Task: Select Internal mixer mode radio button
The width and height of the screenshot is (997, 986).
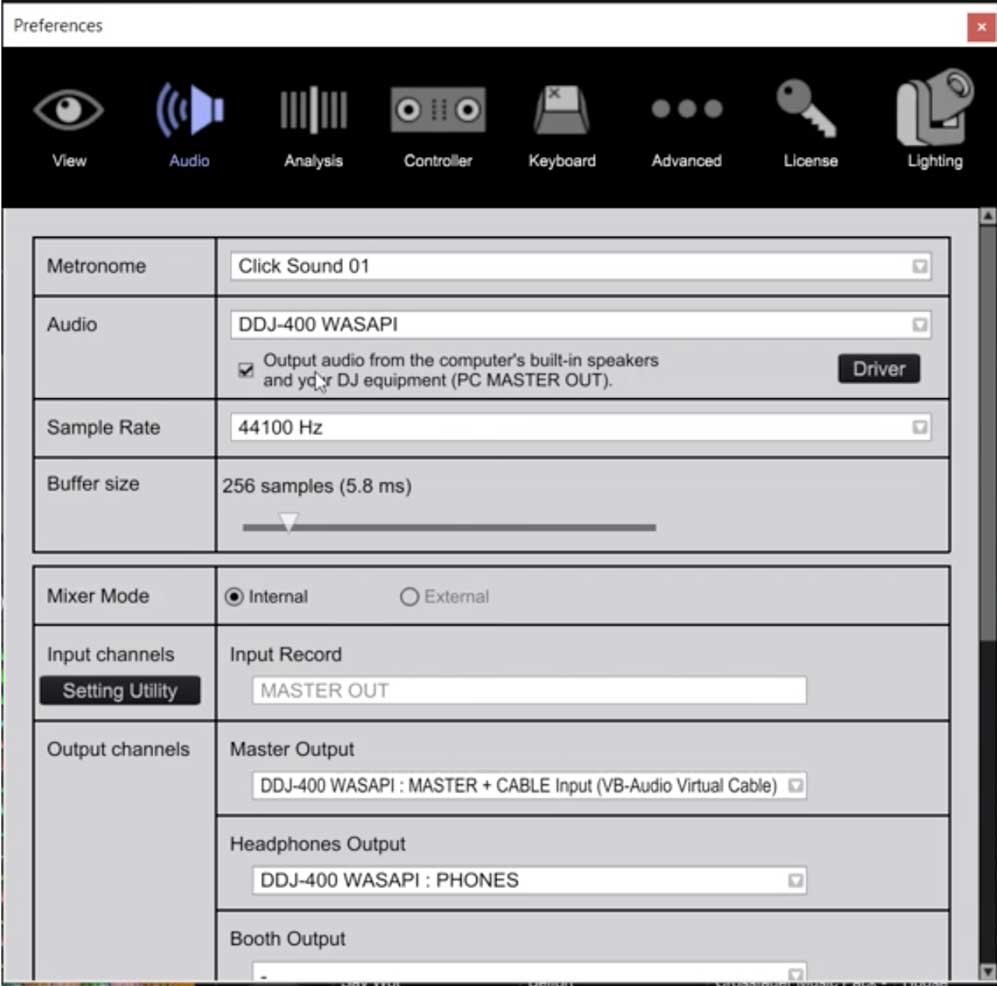Action: 235,597
